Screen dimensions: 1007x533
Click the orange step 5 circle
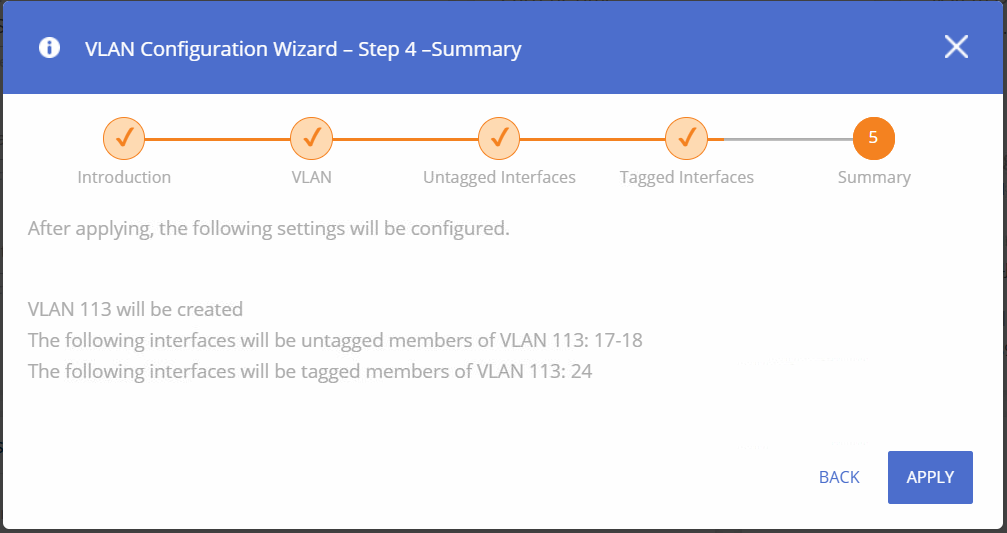[x=873, y=138]
